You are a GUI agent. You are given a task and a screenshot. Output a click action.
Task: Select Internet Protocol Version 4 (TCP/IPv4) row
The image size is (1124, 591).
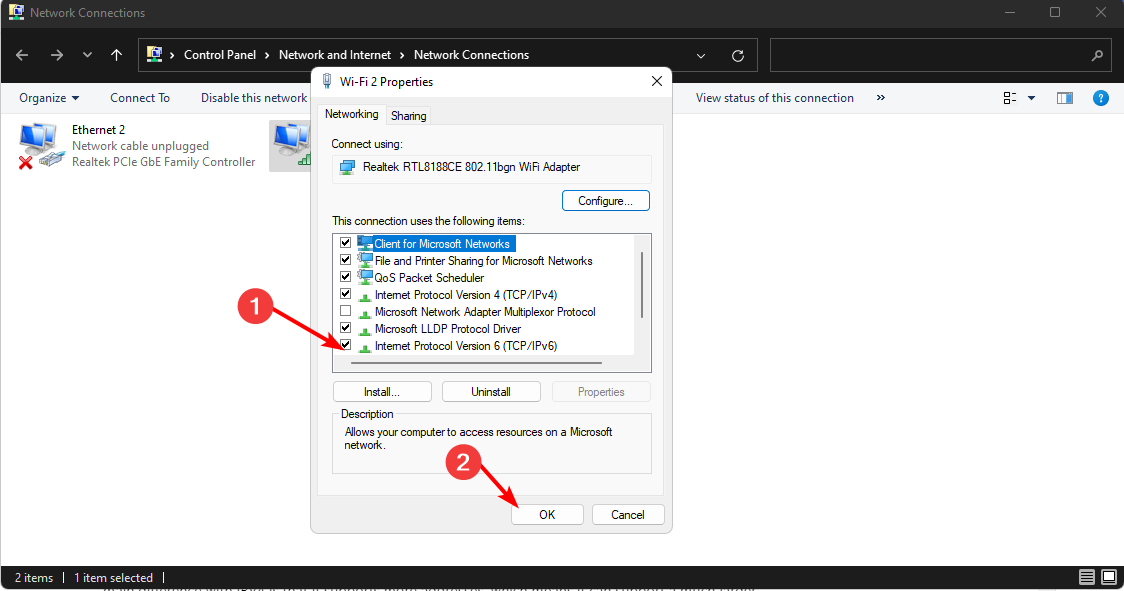[466, 295]
